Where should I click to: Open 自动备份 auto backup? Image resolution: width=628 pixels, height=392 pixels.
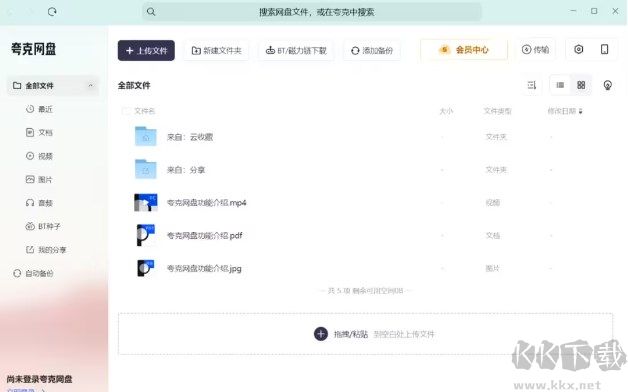39,273
